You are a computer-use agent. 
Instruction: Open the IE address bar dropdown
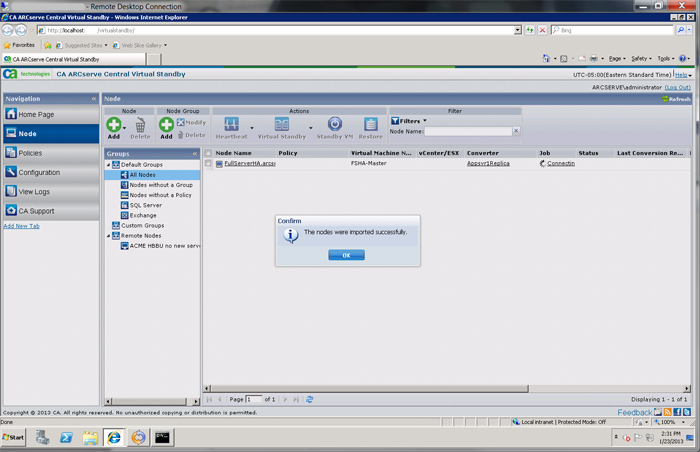(x=517, y=30)
